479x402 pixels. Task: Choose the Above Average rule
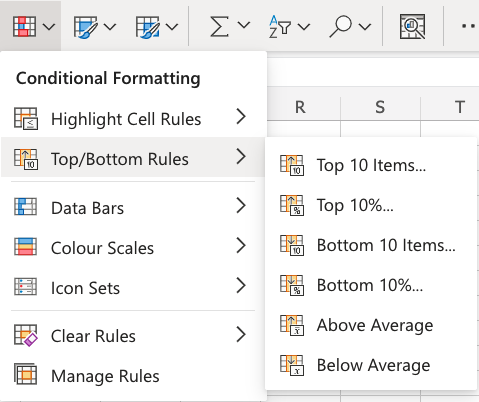(x=371, y=325)
